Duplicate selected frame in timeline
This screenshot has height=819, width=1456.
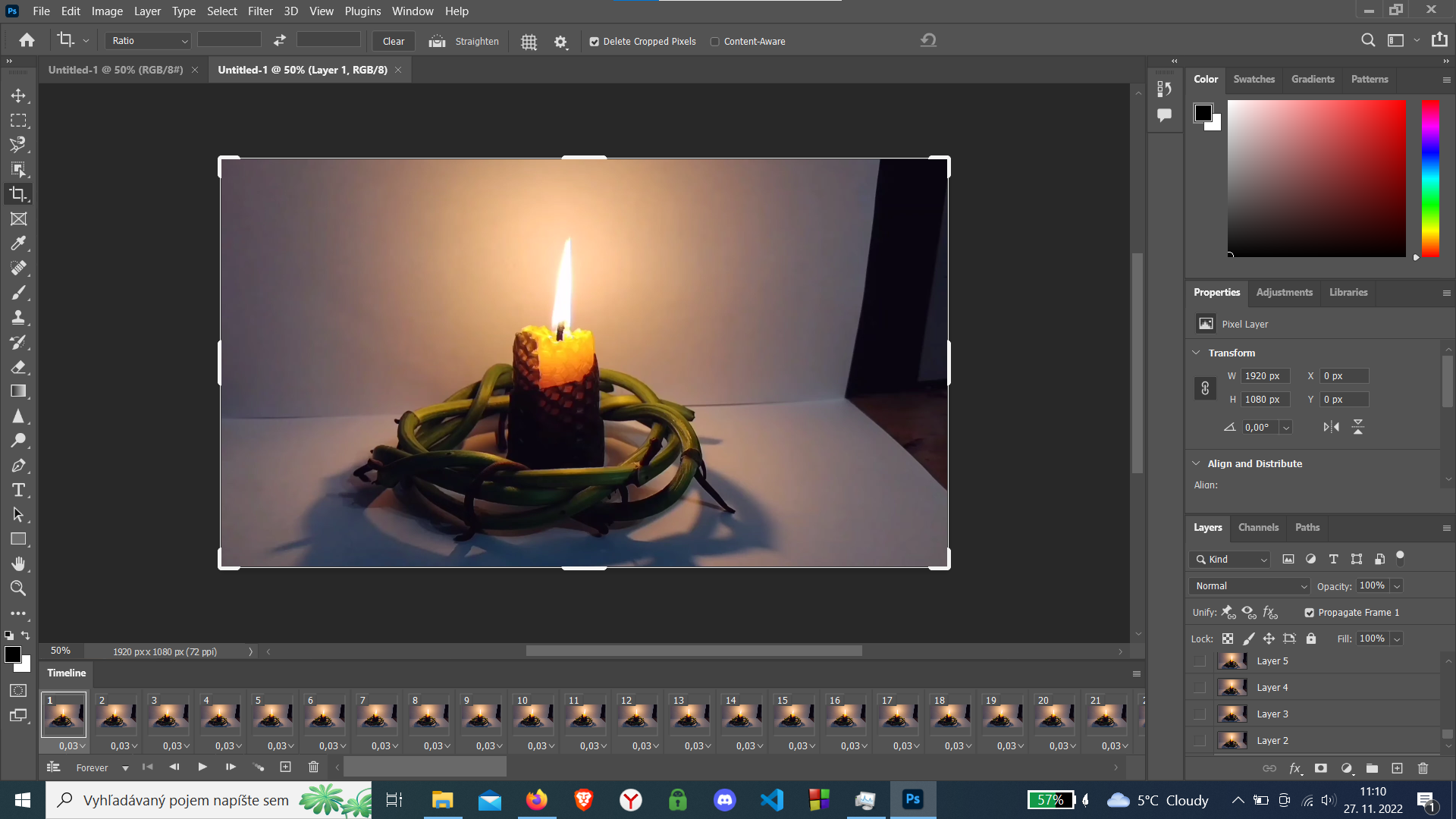(x=285, y=767)
